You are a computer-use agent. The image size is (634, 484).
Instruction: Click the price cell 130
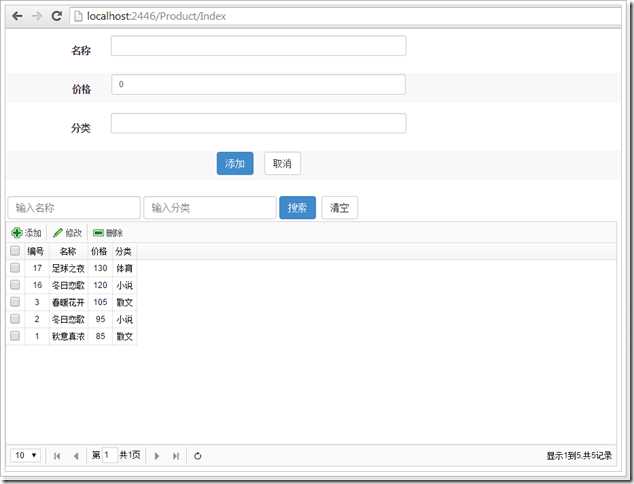[100, 268]
